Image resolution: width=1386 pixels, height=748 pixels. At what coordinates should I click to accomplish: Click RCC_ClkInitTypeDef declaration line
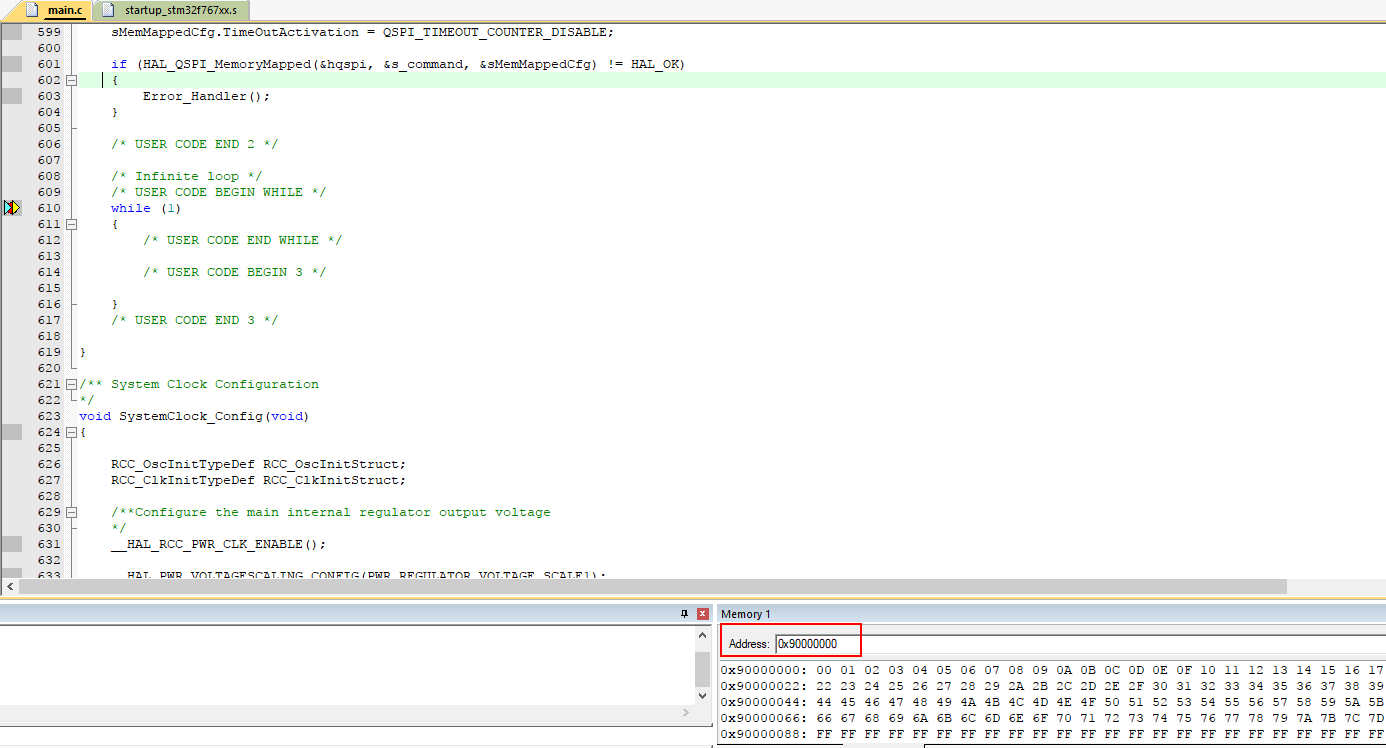259,480
